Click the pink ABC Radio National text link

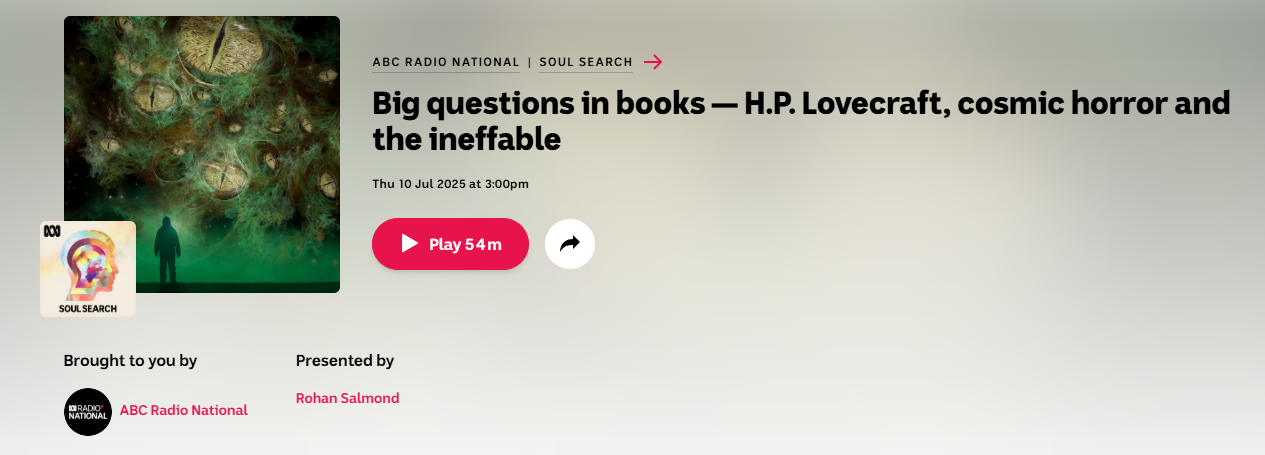(184, 410)
